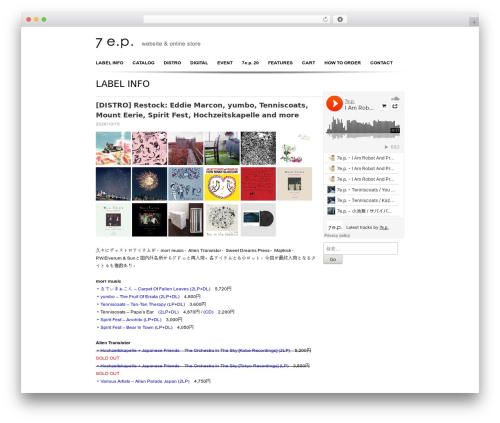Screen dimensions: 500x423
Task: Open Various Artists Alien Parade Japan link
Action: click(x=145, y=381)
